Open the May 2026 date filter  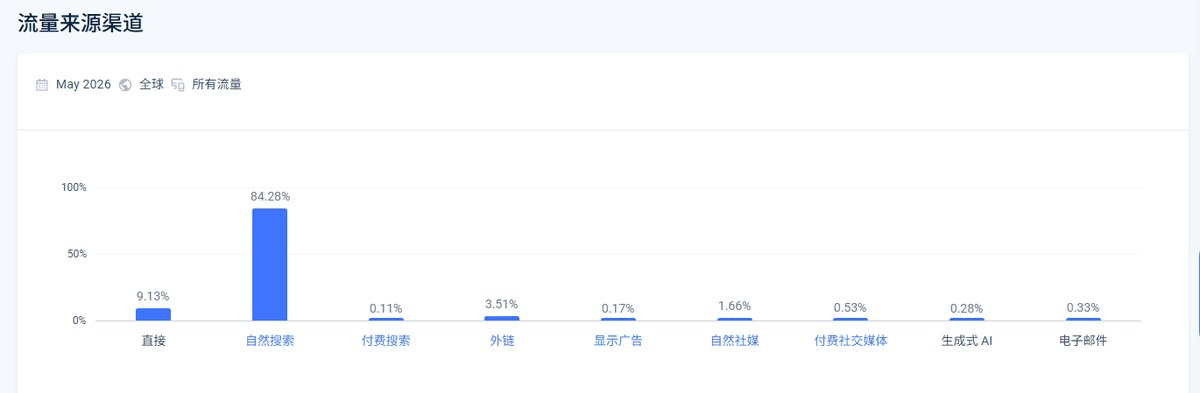point(83,85)
